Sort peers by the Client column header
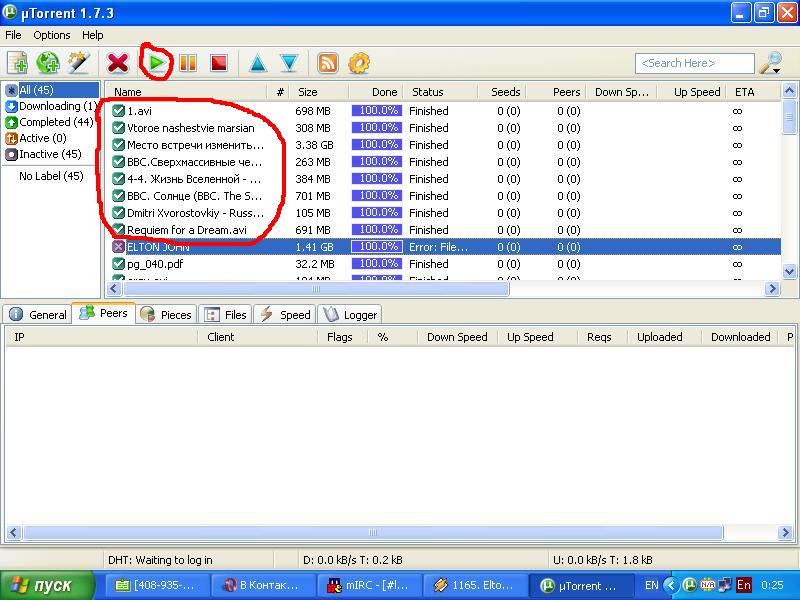This screenshot has height=600, width=800. 258,337
